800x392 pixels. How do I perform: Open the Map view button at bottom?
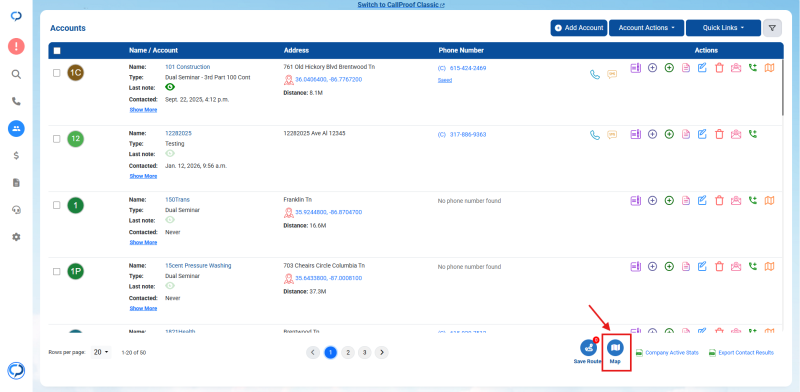[x=615, y=348]
